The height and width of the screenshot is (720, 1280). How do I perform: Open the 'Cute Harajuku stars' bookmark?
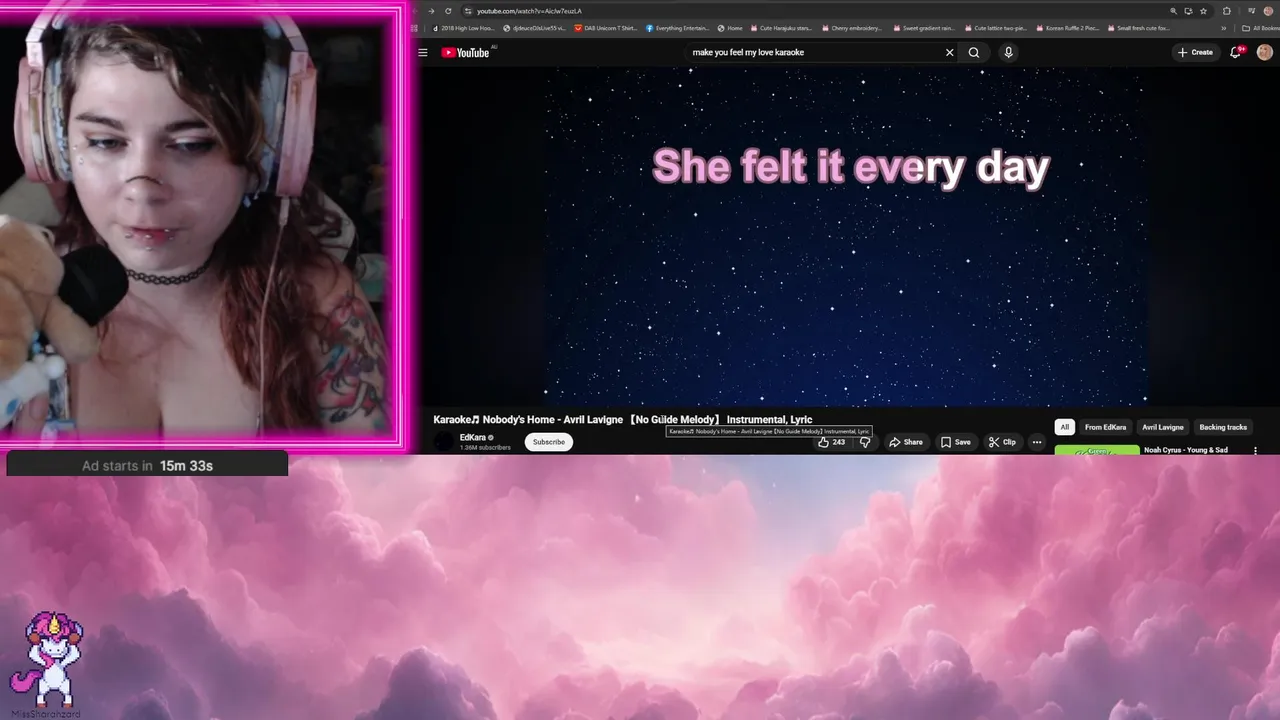781,28
